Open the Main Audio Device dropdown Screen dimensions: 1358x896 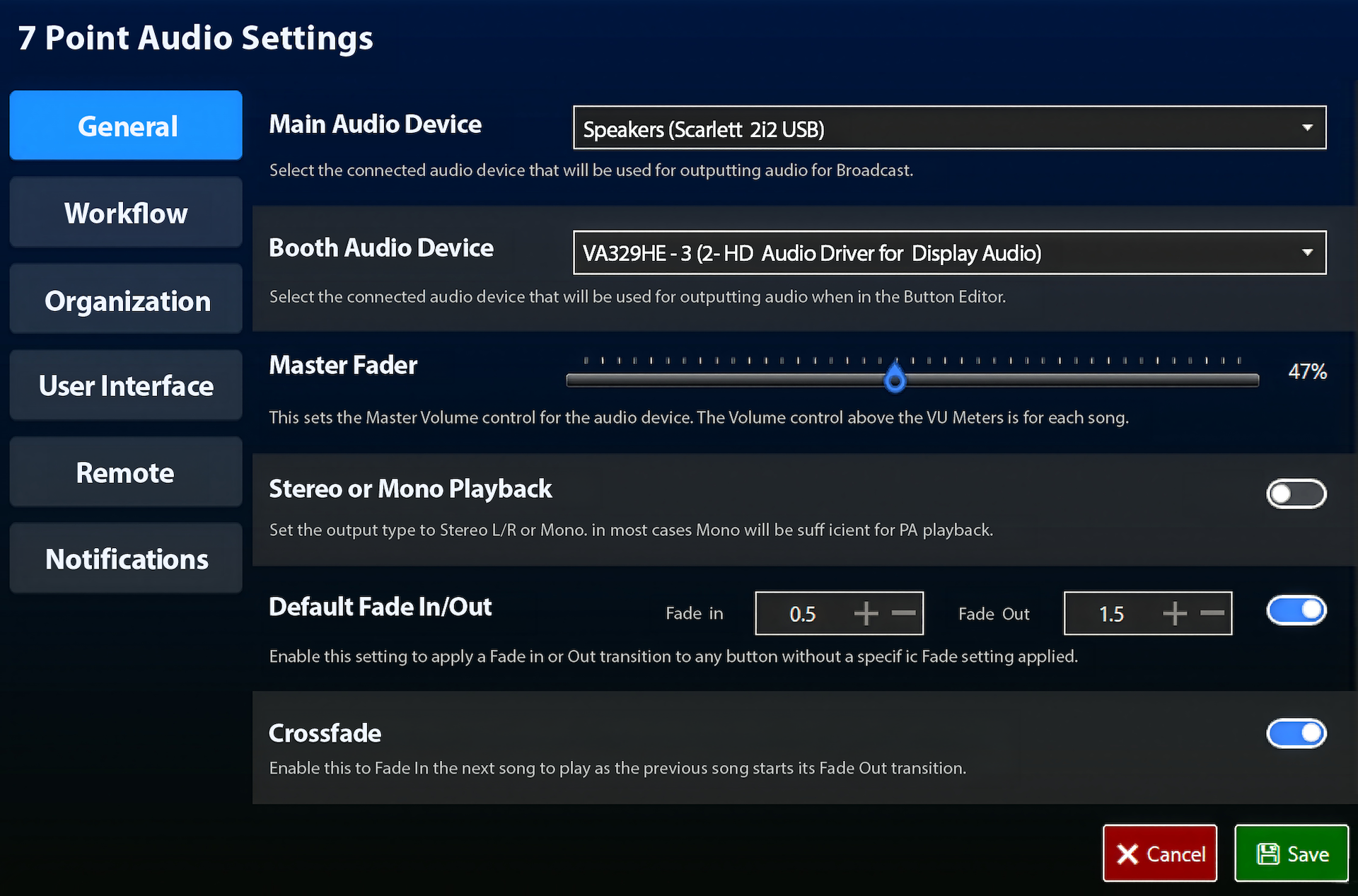(949, 128)
